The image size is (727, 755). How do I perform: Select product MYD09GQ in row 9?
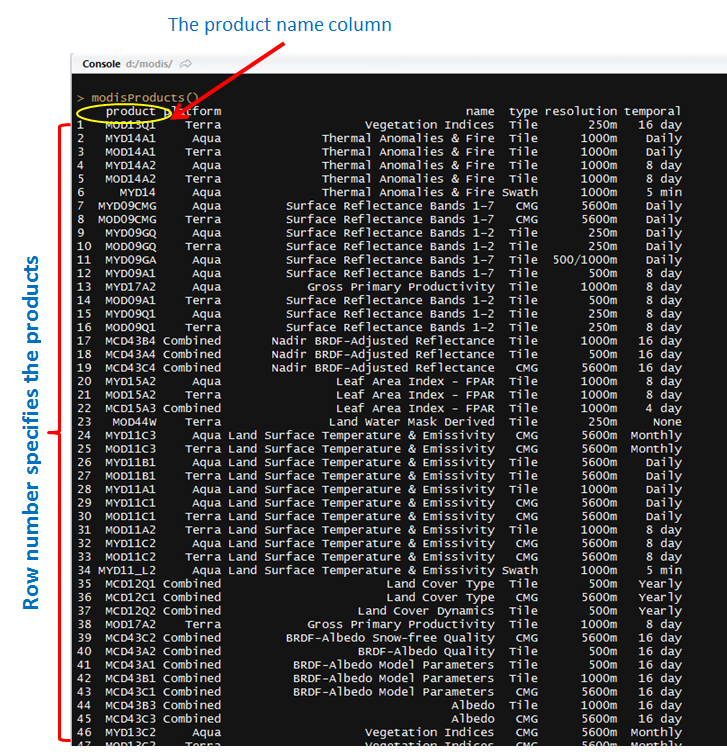[130, 233]
